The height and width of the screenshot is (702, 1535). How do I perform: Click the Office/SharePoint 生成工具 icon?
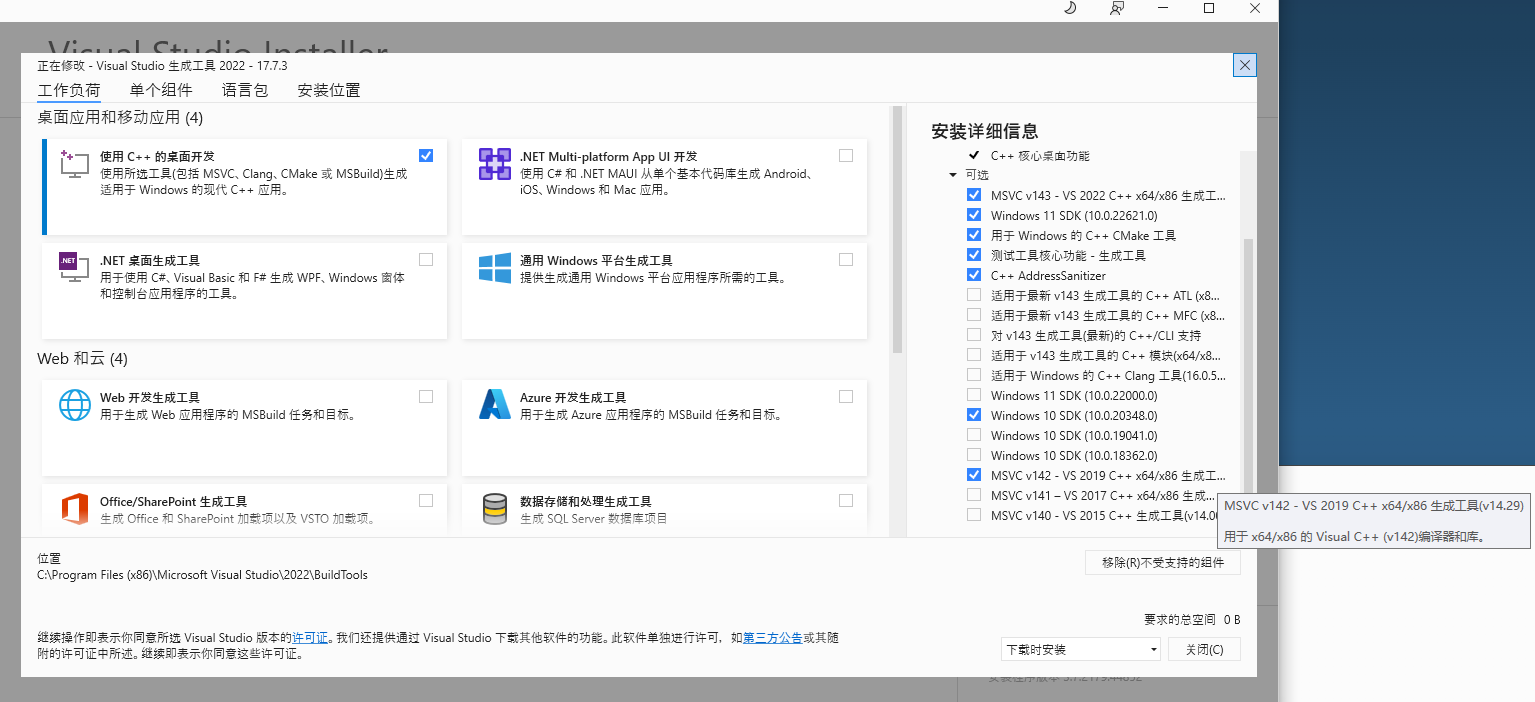click(75, 509)
